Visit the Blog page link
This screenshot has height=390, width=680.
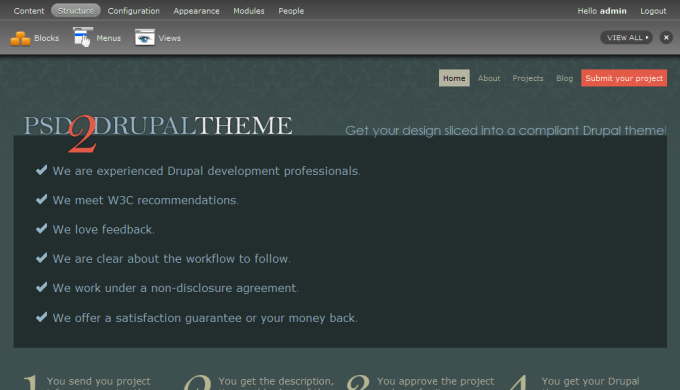click(564, 78)
